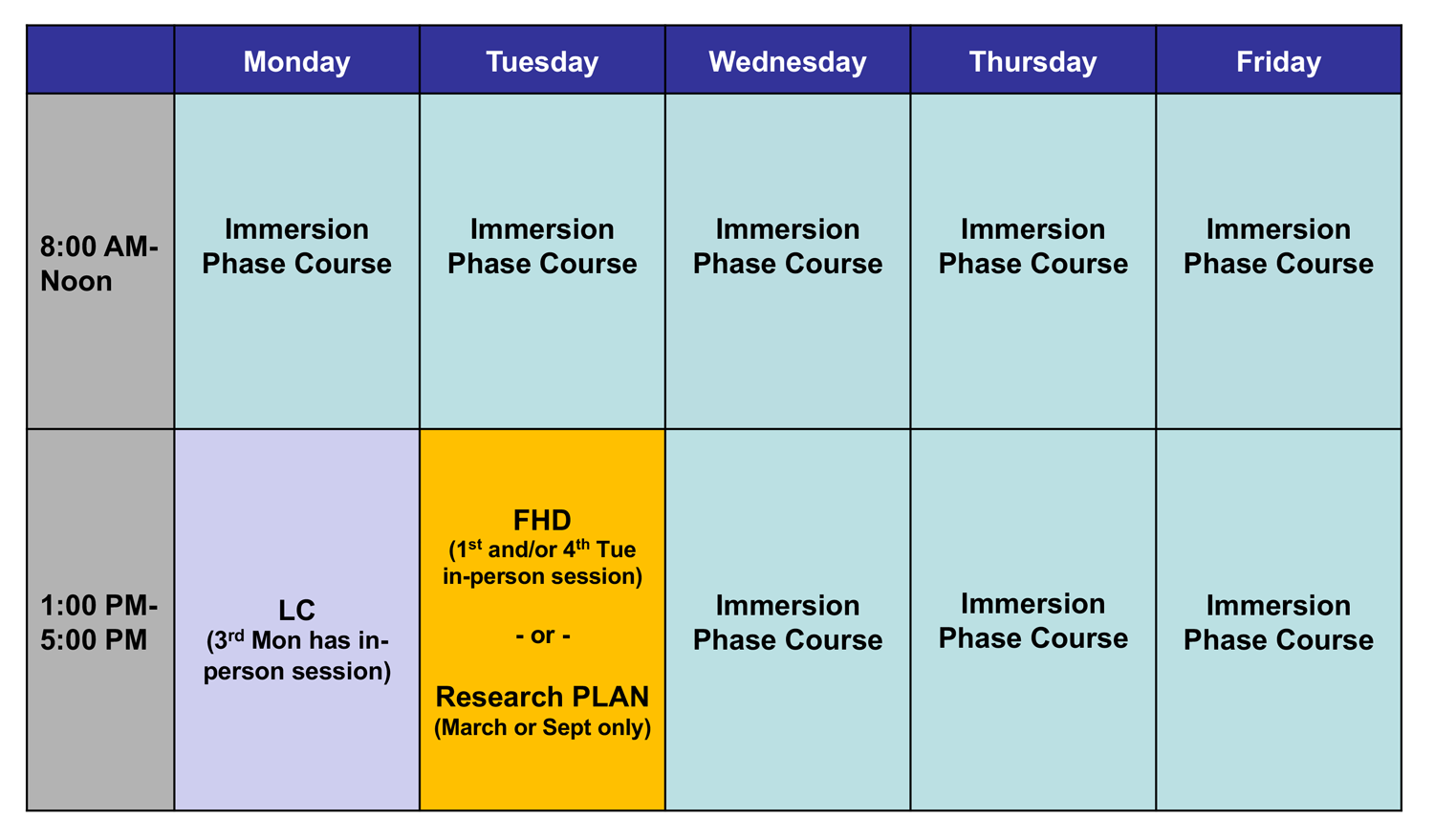Click Thursday morning Immersion Phase Course cell
The height and width of the screenshot is (840, 1434).
click(1033, 262)
